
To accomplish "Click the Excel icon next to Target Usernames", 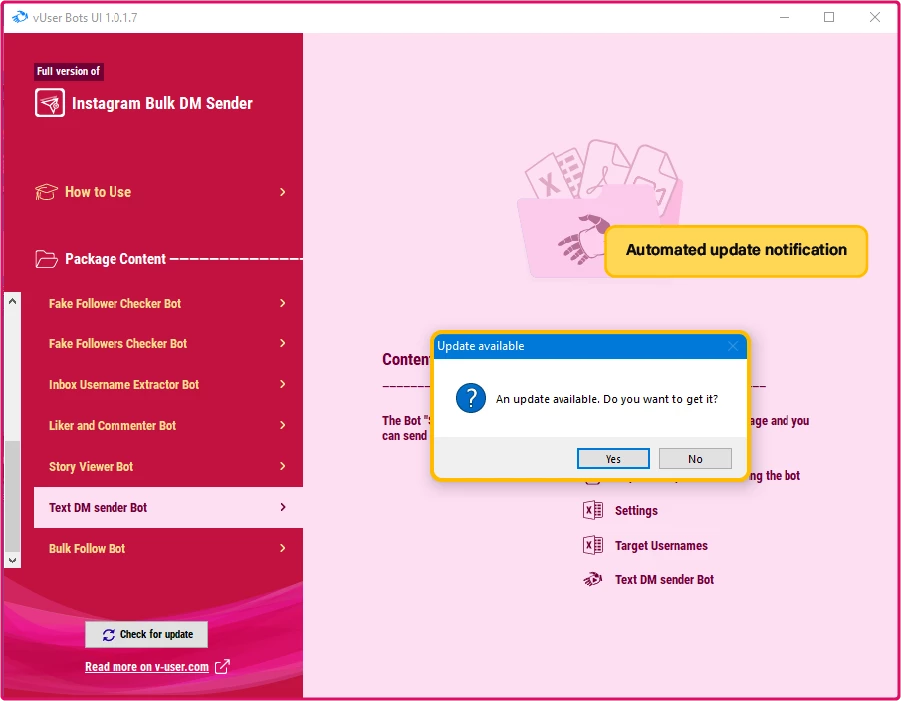I will pyautogui.click(x=592, y=545).
